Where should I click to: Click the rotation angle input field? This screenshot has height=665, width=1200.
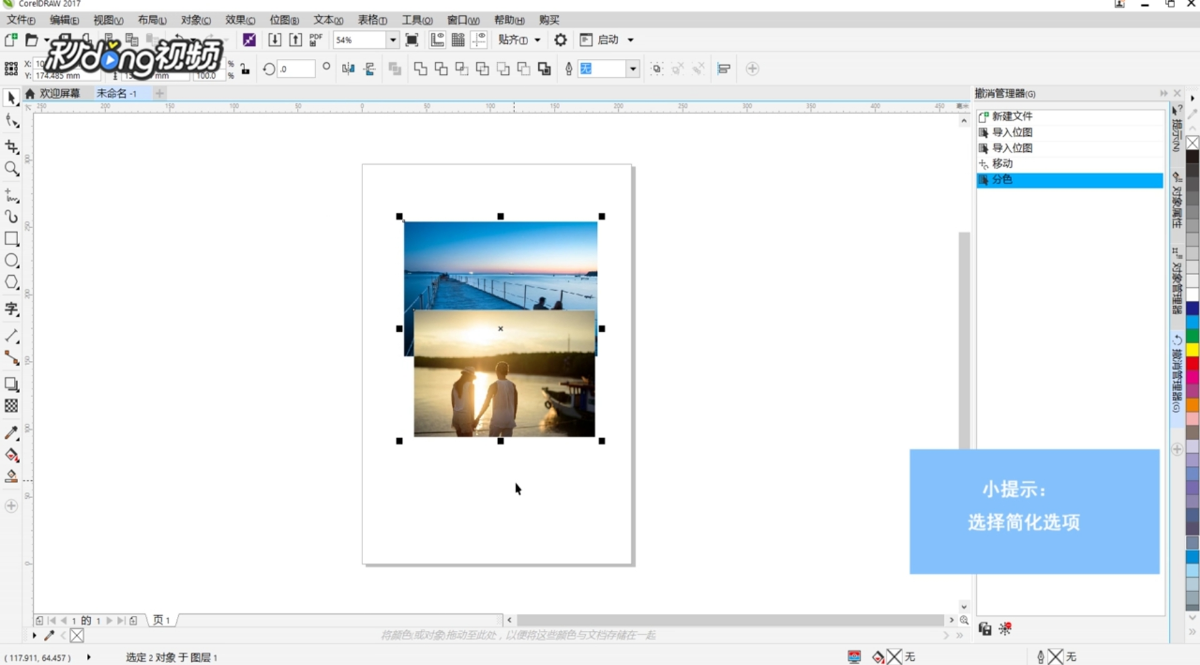296,69
